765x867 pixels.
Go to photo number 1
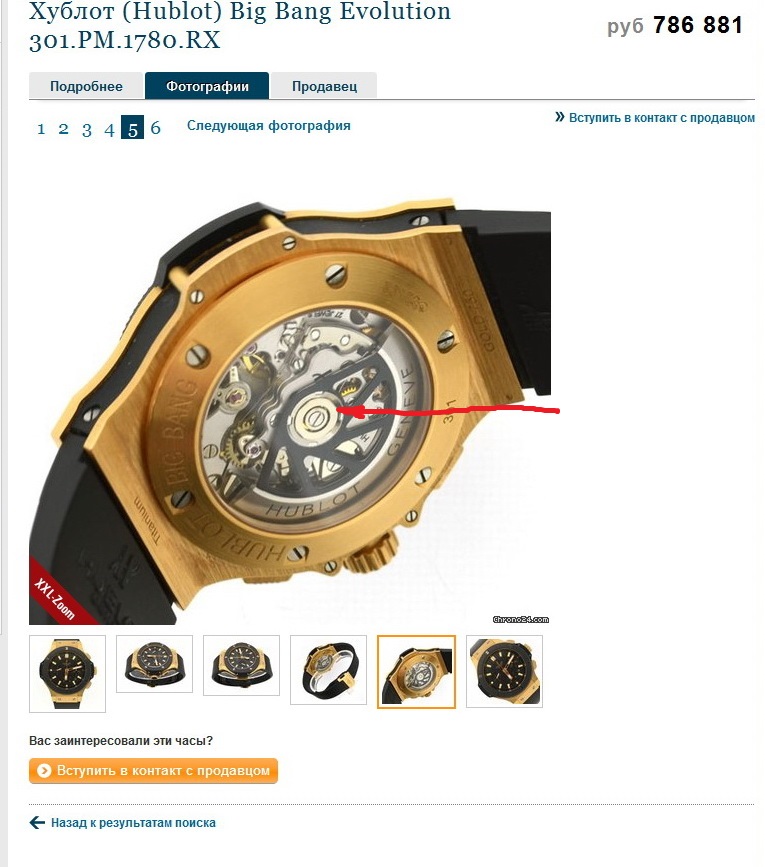point(41,129)
